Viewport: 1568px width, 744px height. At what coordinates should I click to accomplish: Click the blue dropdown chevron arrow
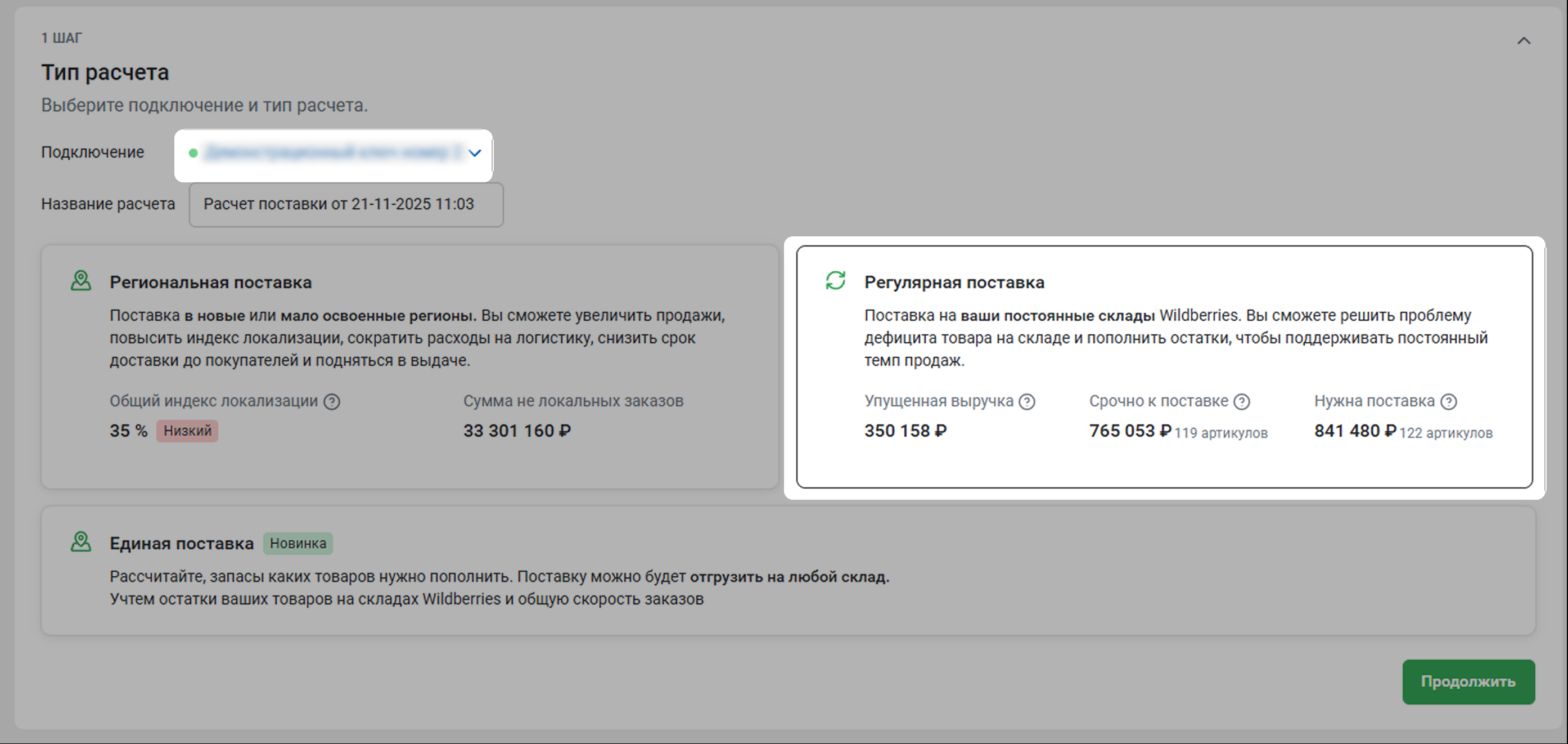[475, 153]
